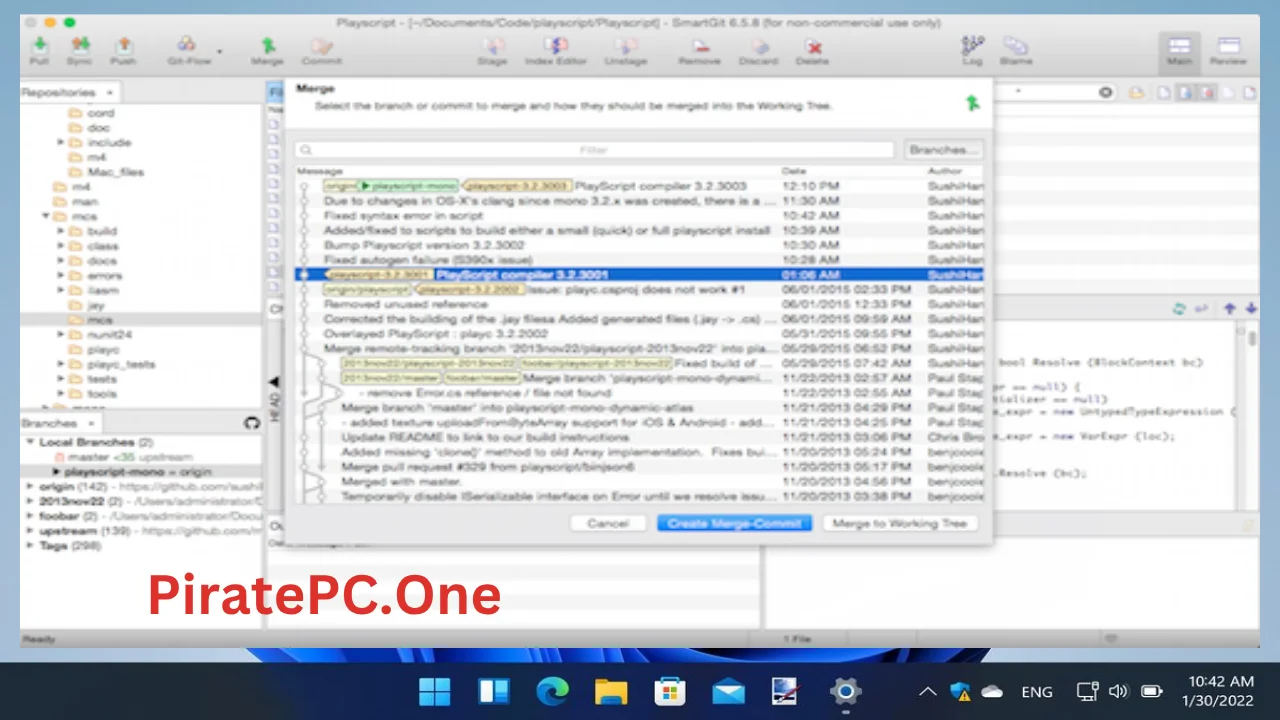Click Create Merge-Commit button

point(734,523)
